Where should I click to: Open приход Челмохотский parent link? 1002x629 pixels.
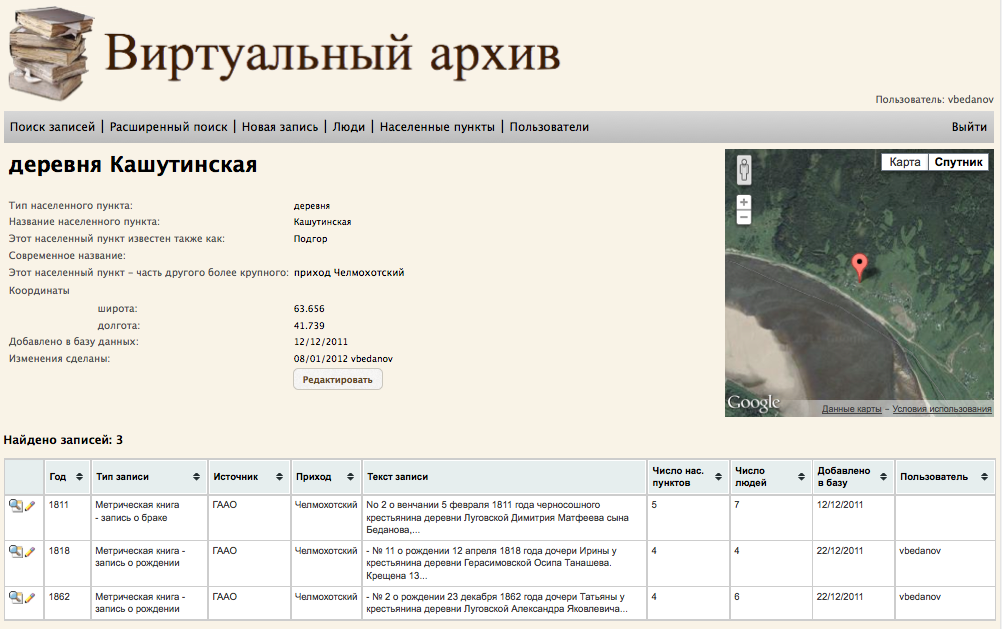click(x=349, y=272)
